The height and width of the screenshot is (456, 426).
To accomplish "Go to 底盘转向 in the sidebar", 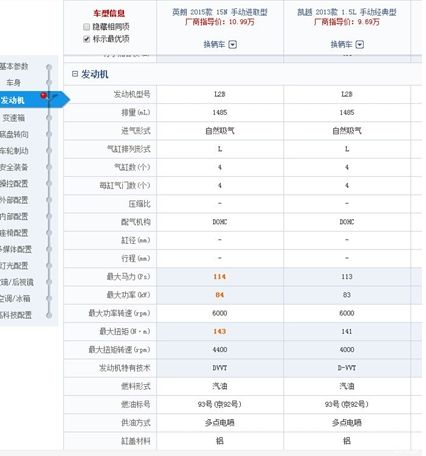I will 14,134.
